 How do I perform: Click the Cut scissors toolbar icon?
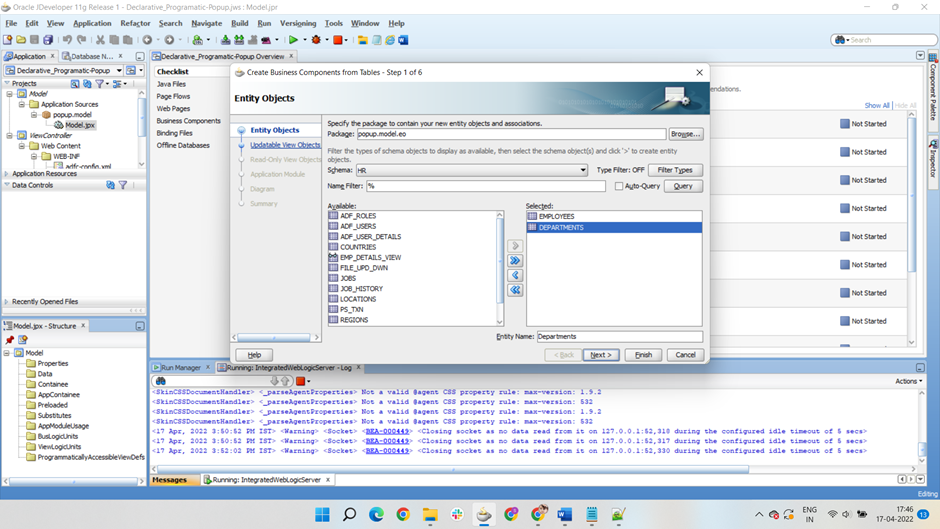tap(100, 40)
